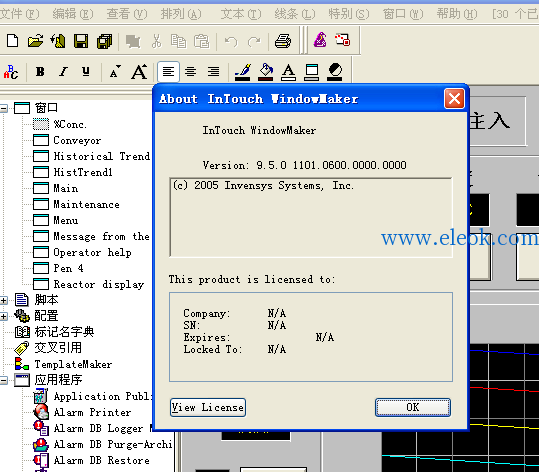Redo the last undone action
This screenshot has width=539, height=472.
[x=254, y=42]
